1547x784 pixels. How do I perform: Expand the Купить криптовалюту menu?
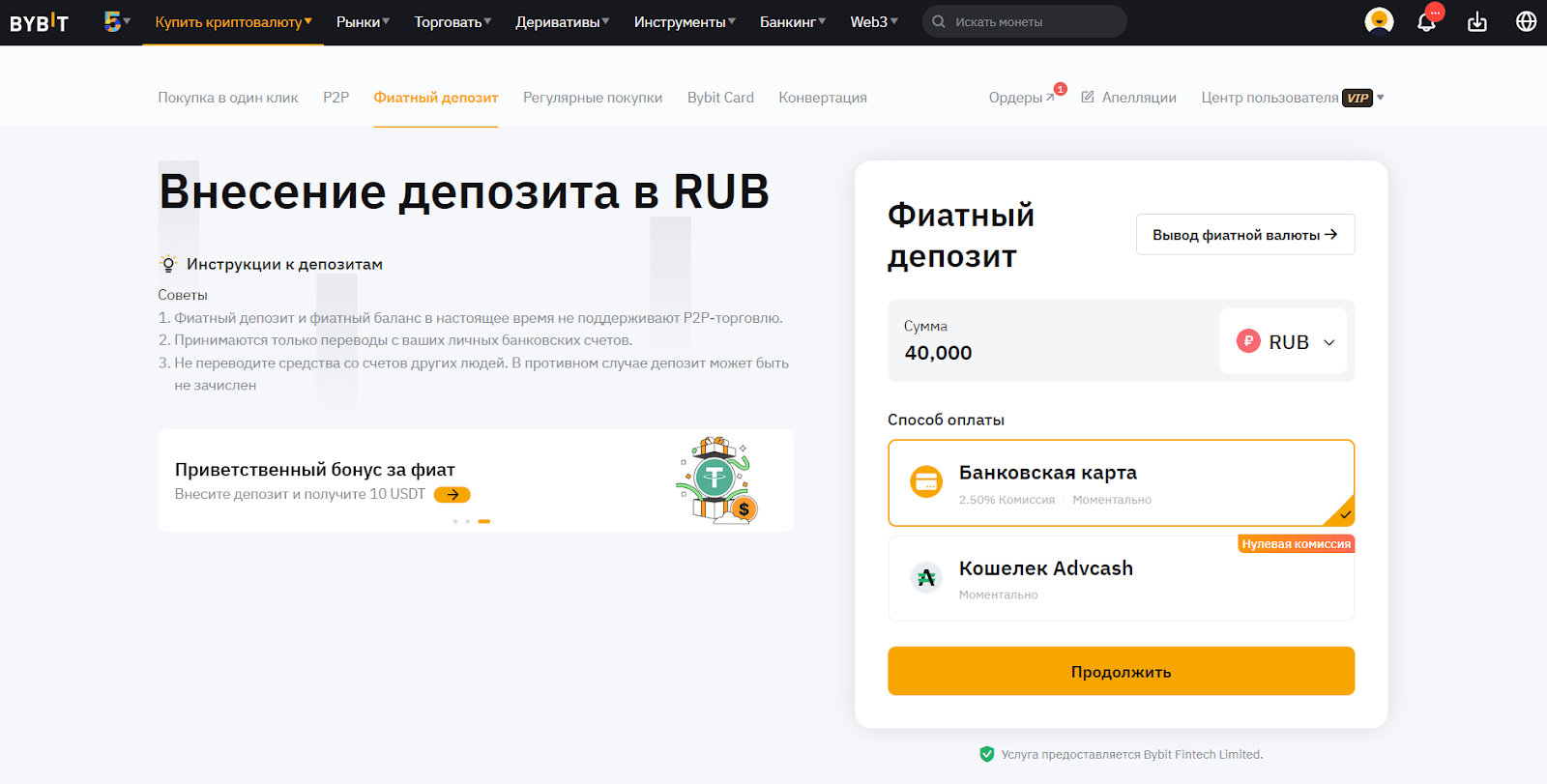[x=233, y=22]
